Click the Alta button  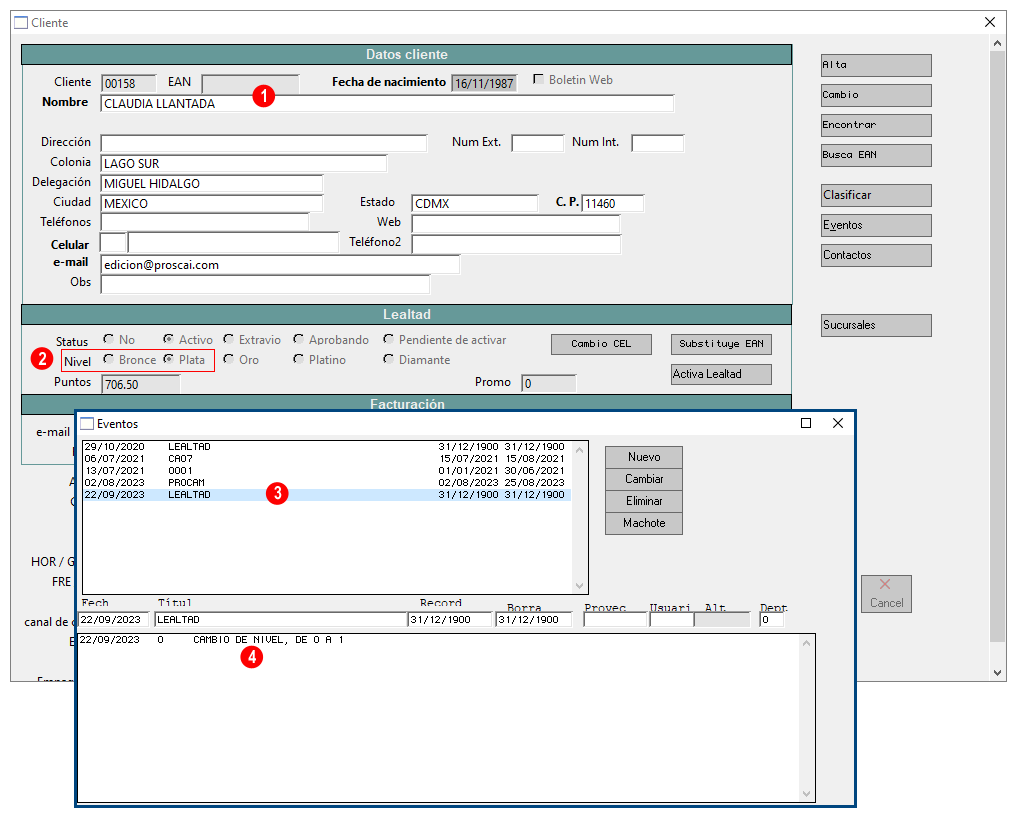(x=876, y=65)
